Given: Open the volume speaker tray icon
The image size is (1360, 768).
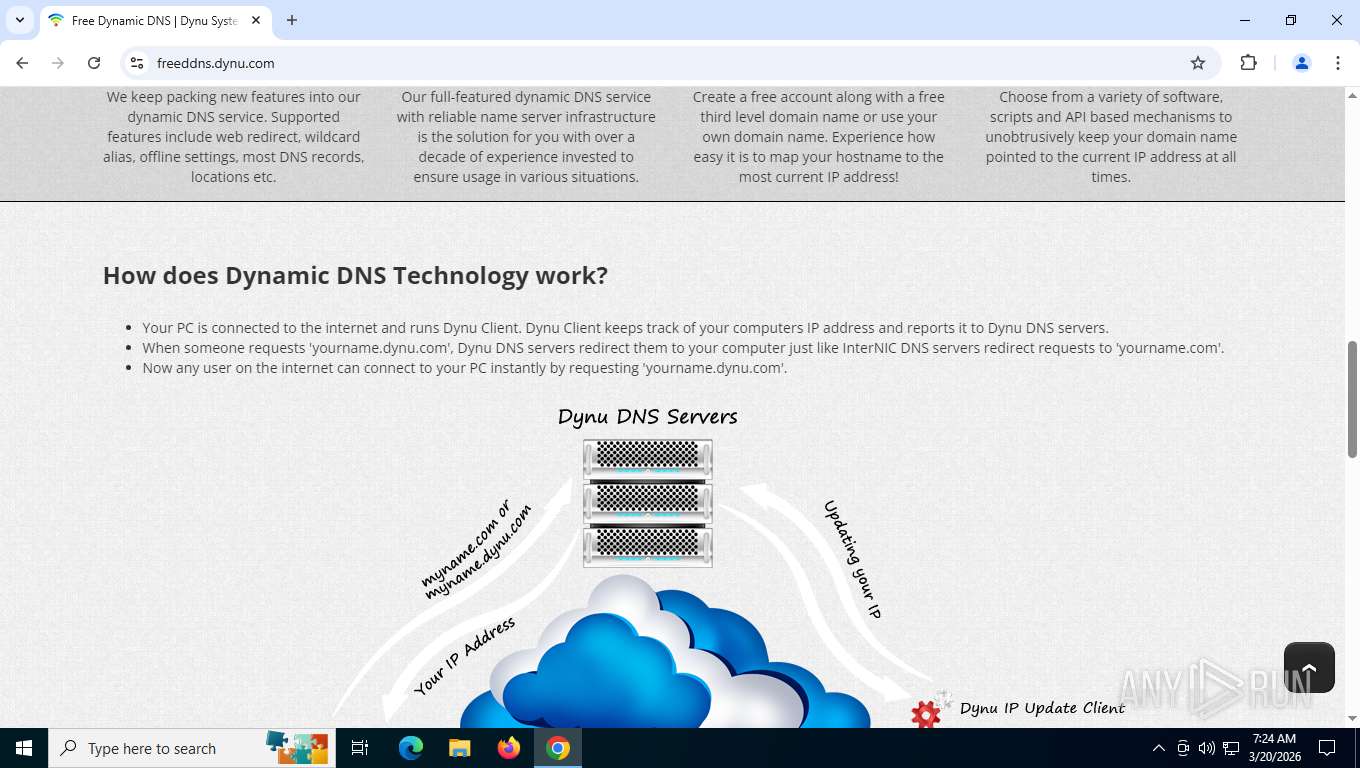Looking at the screenshot, I should point(1207,748).
